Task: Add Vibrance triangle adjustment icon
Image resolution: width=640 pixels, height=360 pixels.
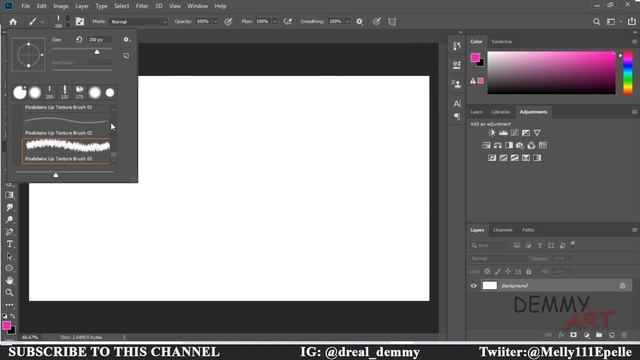Action: pyautogui.click(x=537, y=133)
